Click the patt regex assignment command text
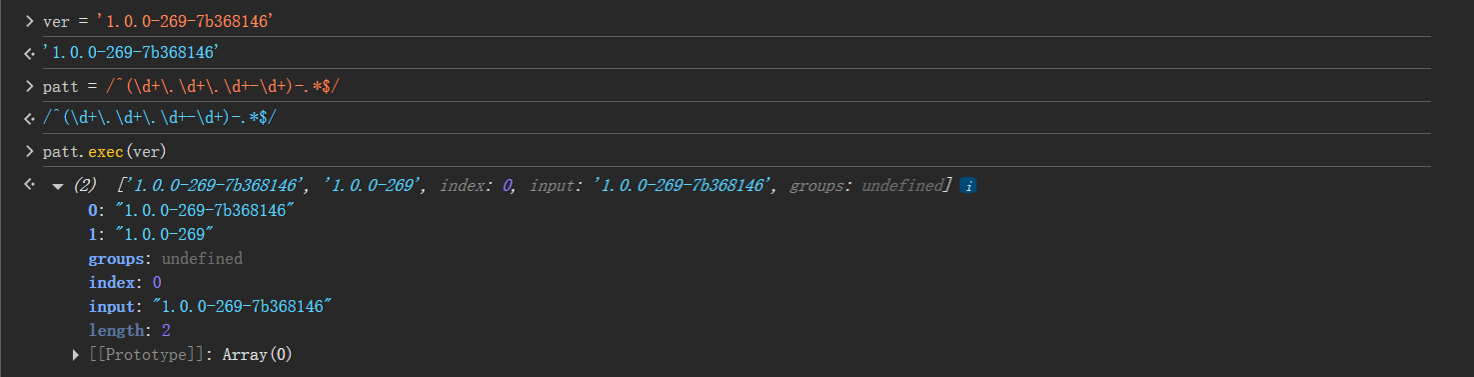This screenshot has height=377, width=1474. [x=191, y=87]
